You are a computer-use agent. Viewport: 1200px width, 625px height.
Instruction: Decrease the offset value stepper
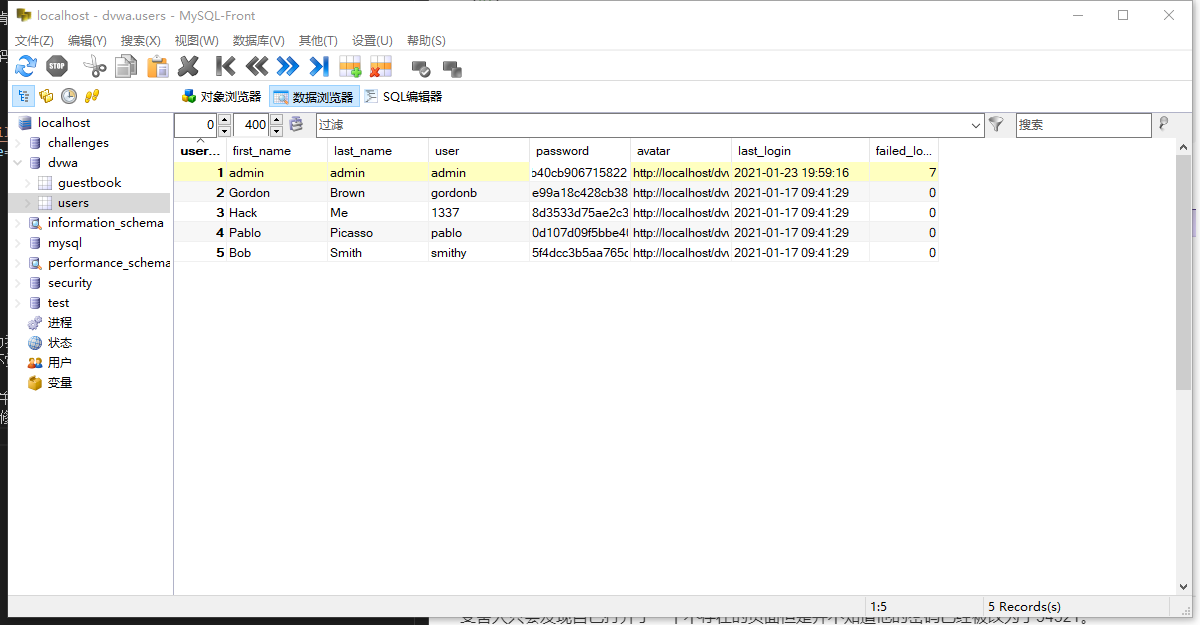224,131
